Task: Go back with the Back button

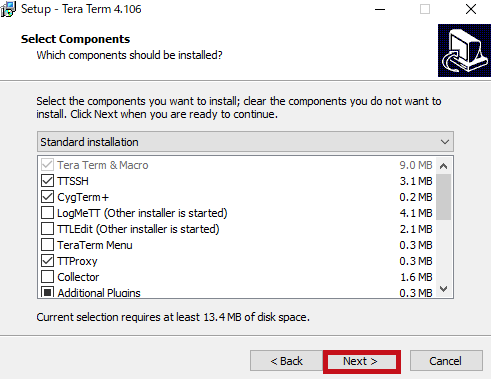Action: pyautogui.click(x=287, y=361)
